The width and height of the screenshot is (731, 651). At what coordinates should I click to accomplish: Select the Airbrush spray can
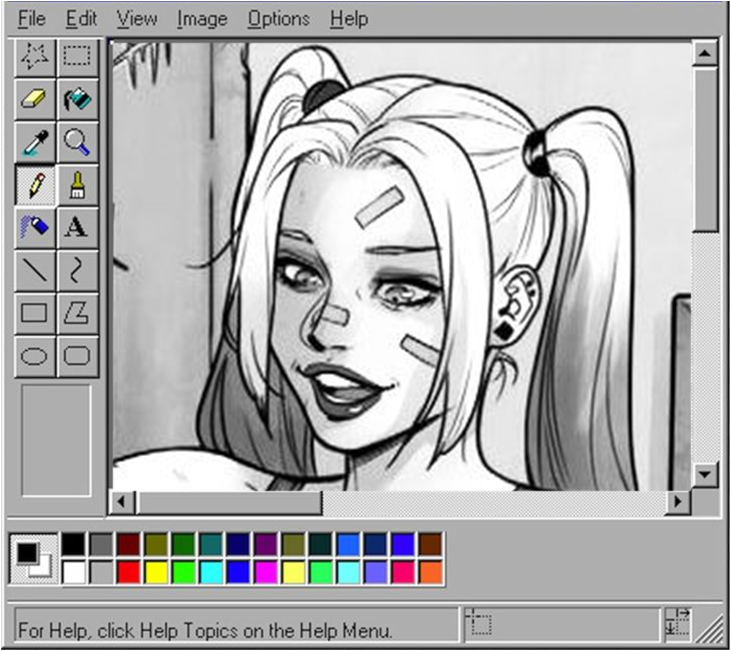click(35, 228)
